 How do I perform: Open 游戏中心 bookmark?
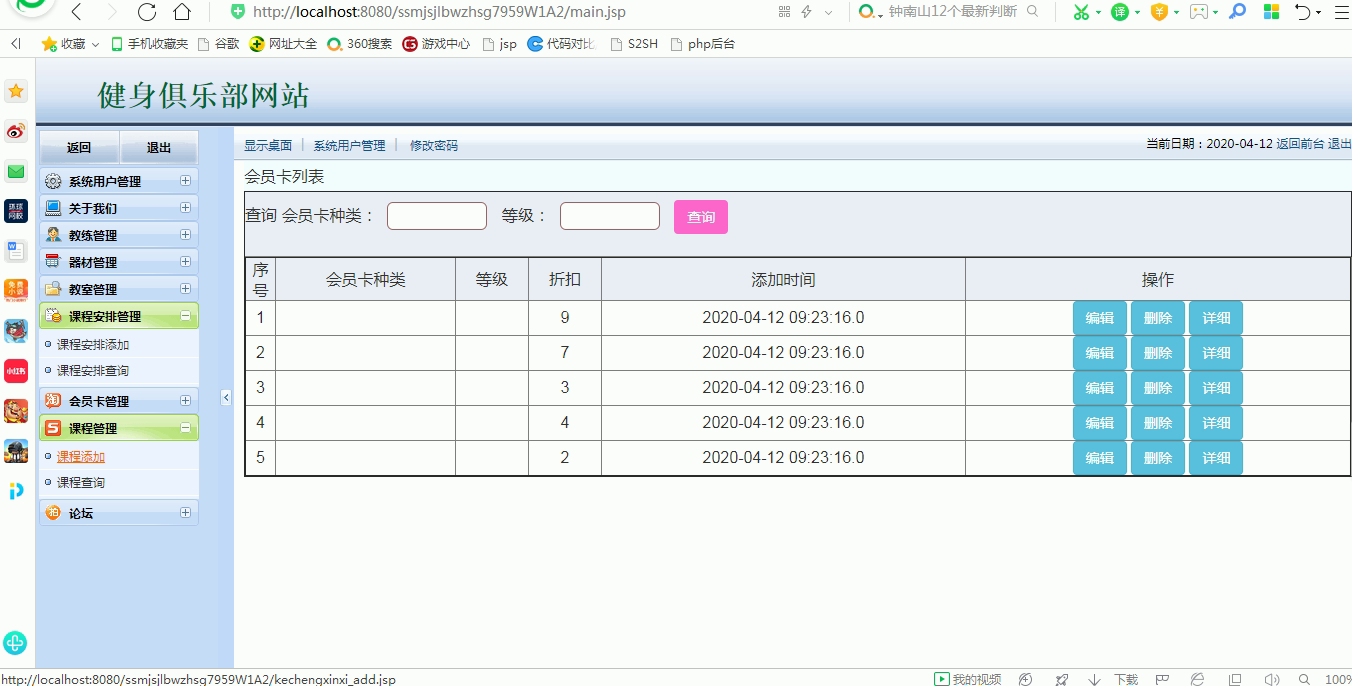(x=436, y=44)
